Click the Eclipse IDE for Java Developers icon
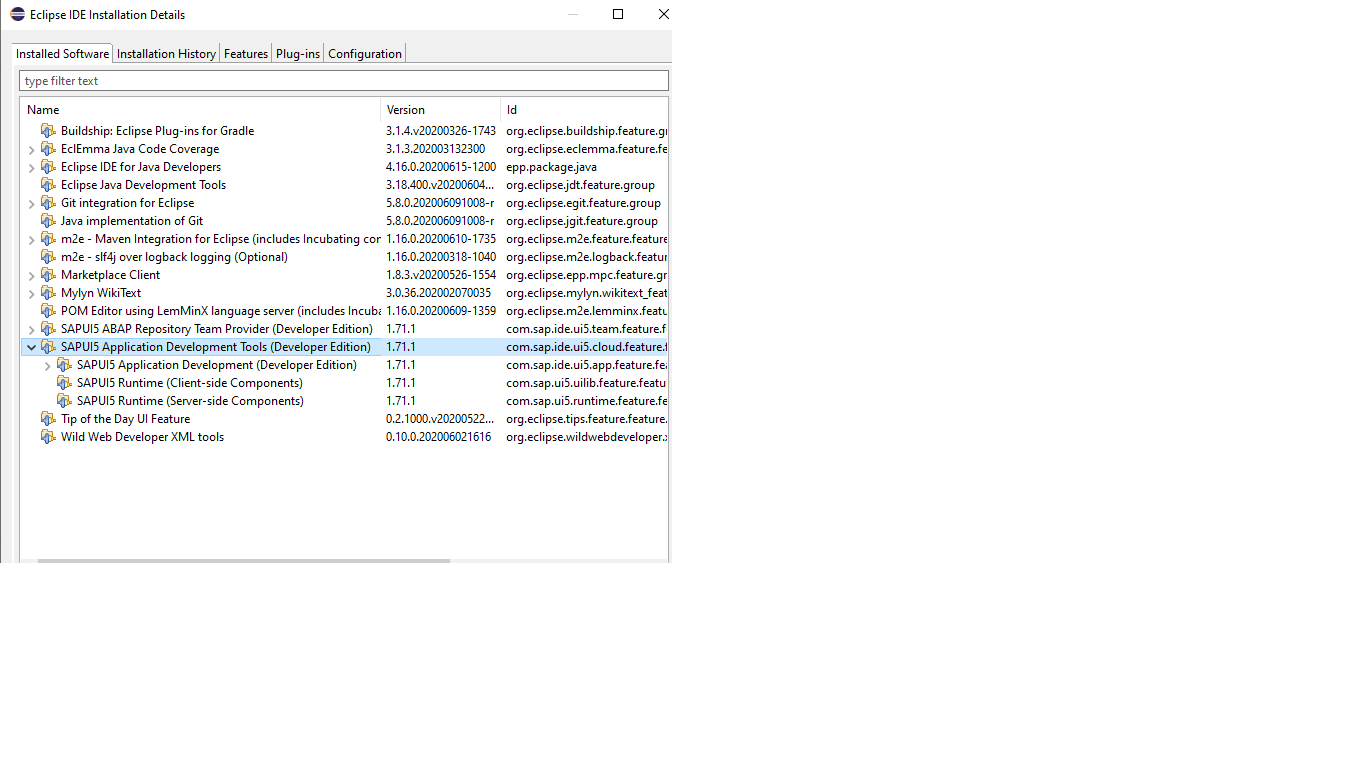The width and height of the screenshot is (1366, 768). (x=48, y=167)
